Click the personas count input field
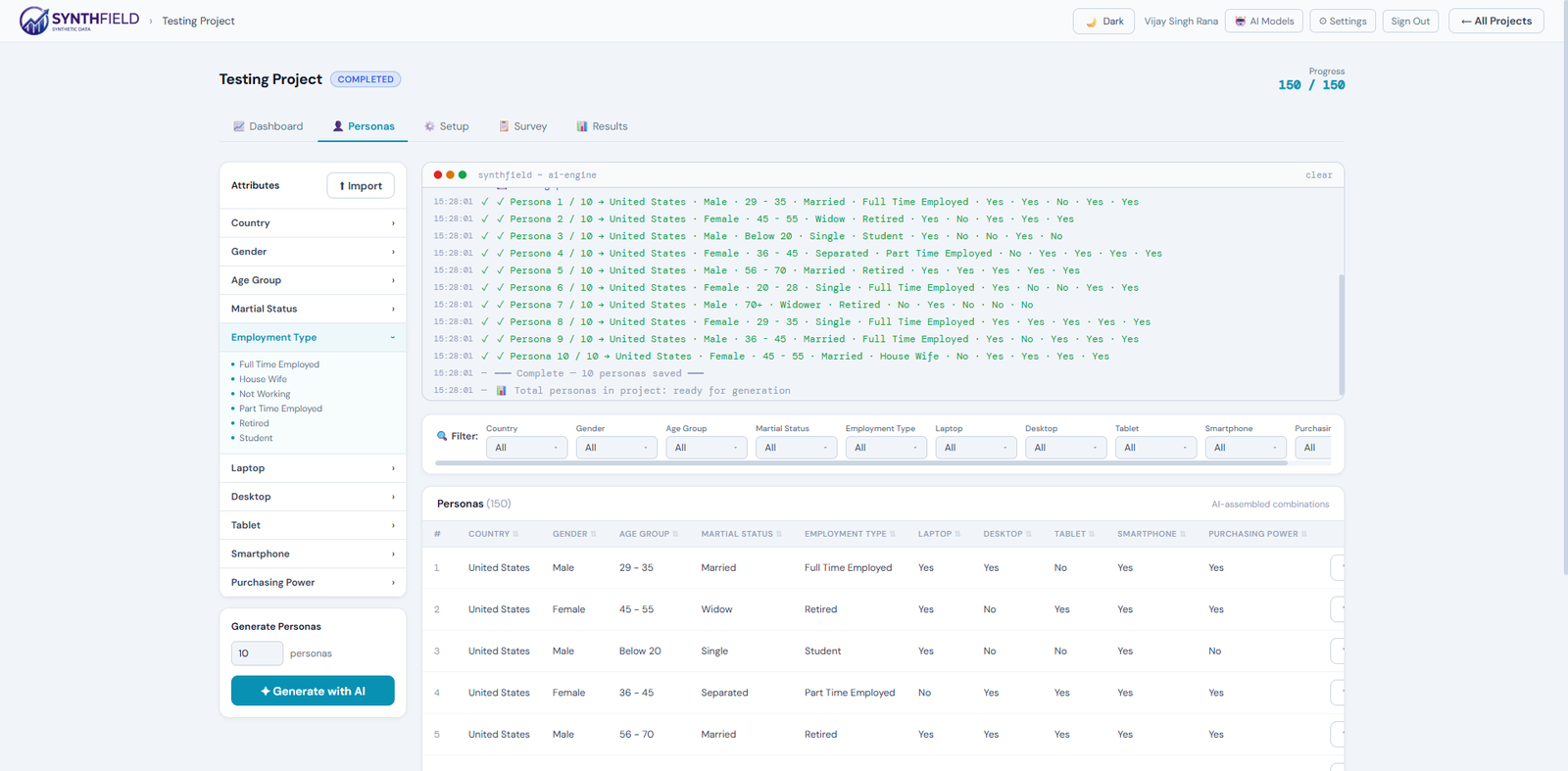The width and height of the screenshot is (1568, 771). click(x=257, y=653)
